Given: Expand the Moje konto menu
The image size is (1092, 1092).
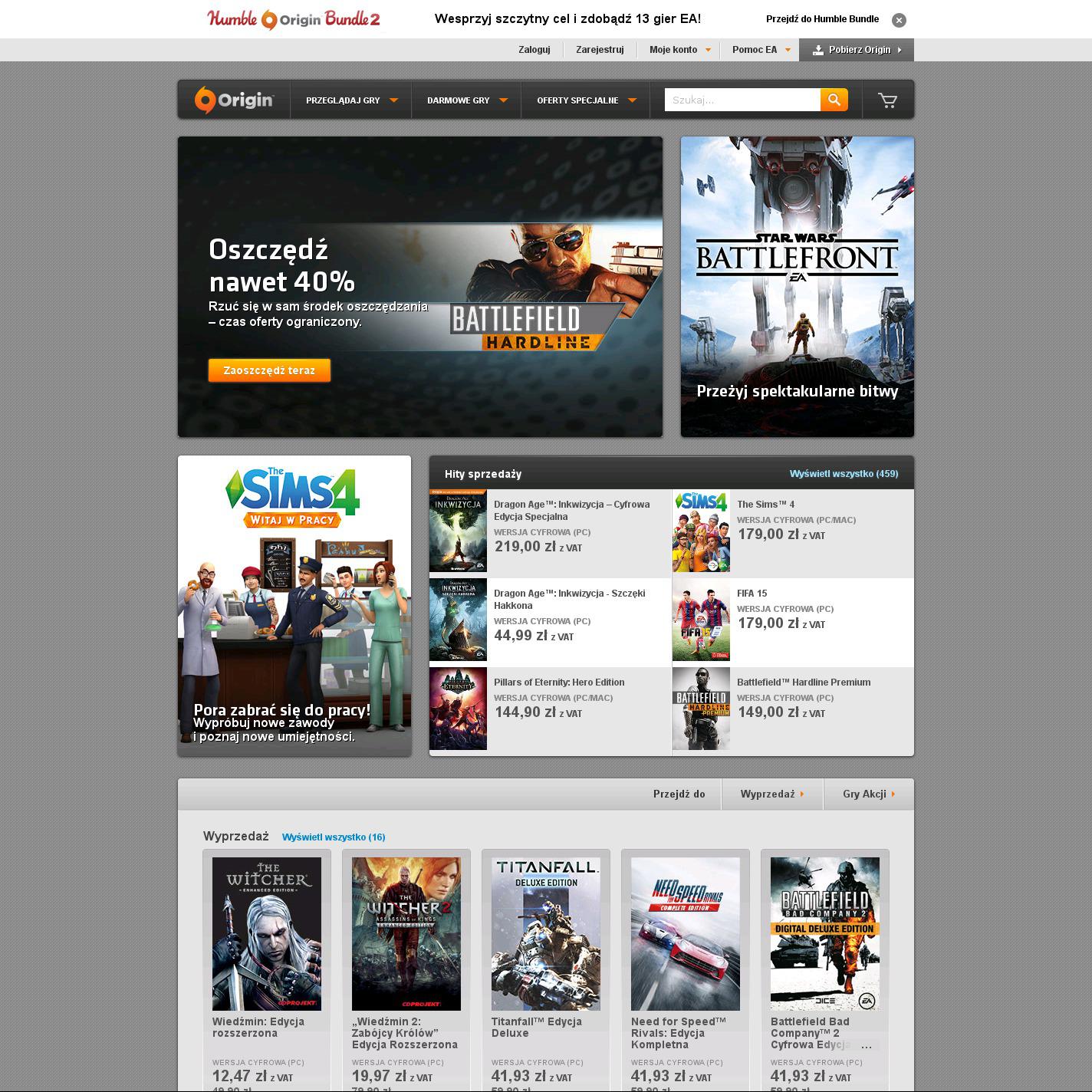Looking at the screenshot, I should (x=679, y=50).
